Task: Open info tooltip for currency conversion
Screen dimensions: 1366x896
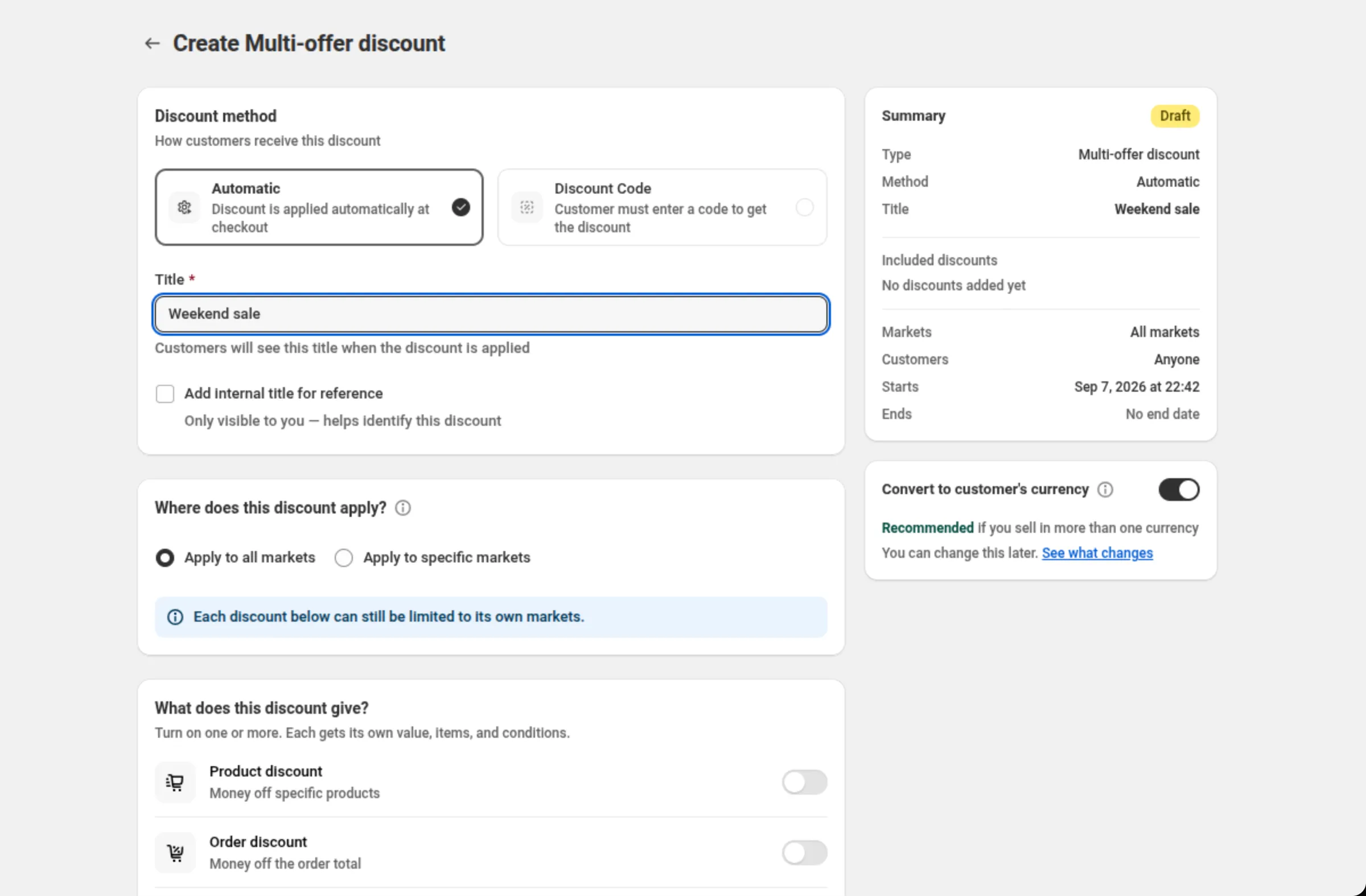Action: [x=1105, y=490]
